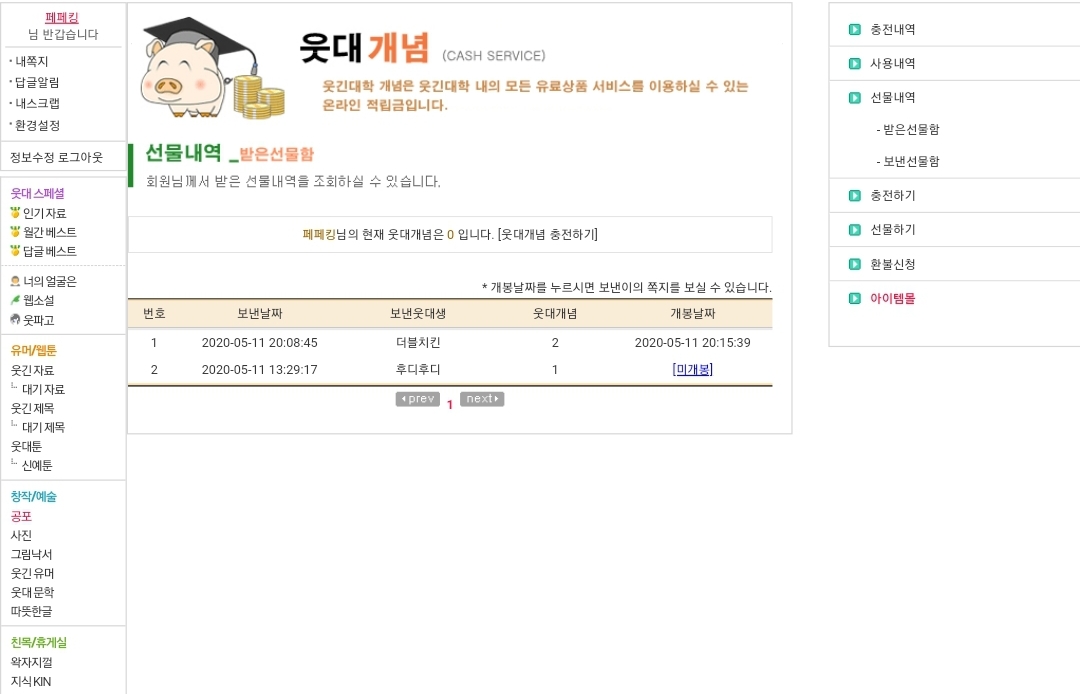Open the 웃대문학 board
Image resolution: width=1080 pixels, height=694 pixels.
[x=32, y=593]
